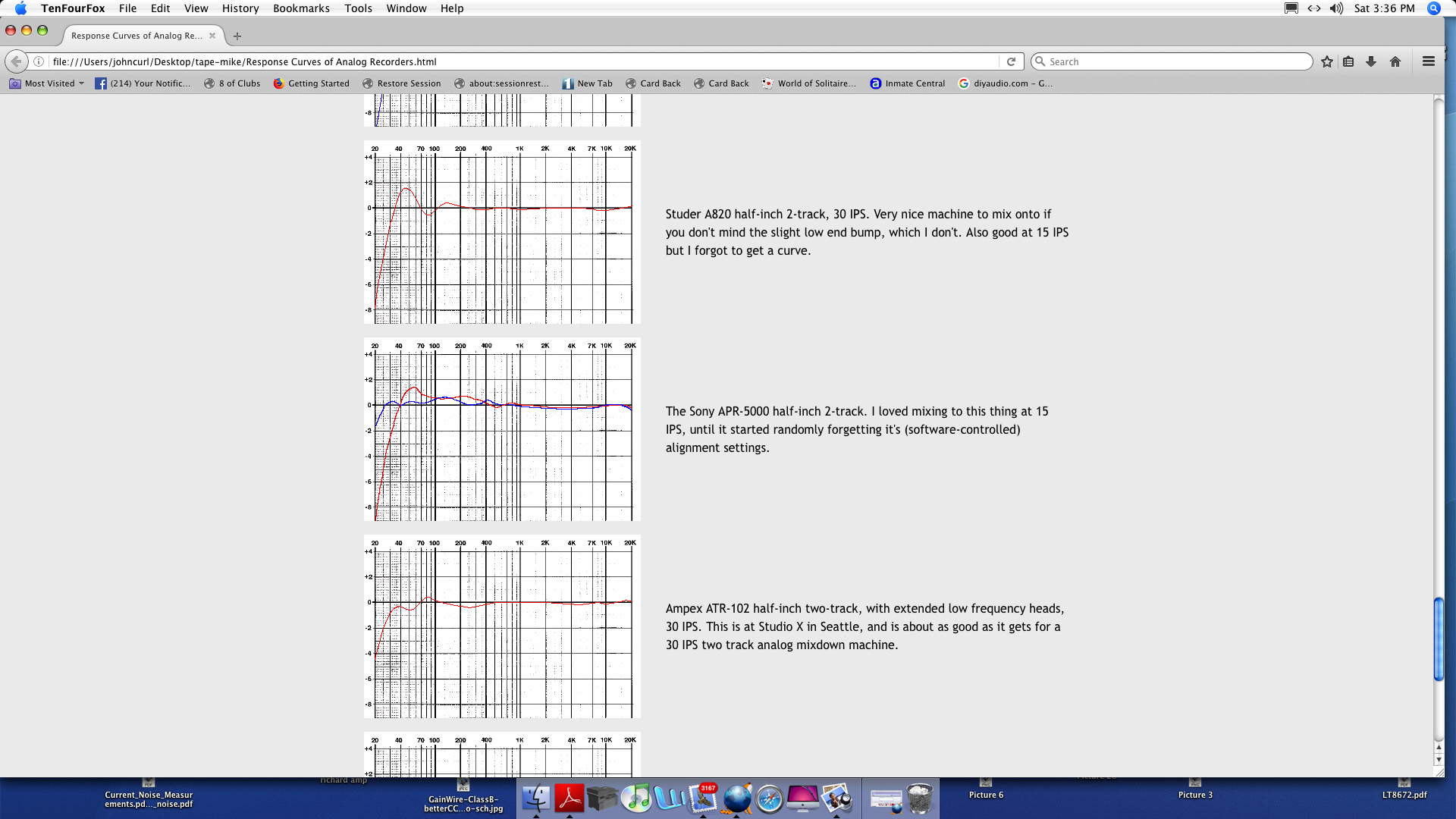The height and width of the screenshot is (819, 1456).
Task: Click the address bar URL field
Action: [523, 61]
